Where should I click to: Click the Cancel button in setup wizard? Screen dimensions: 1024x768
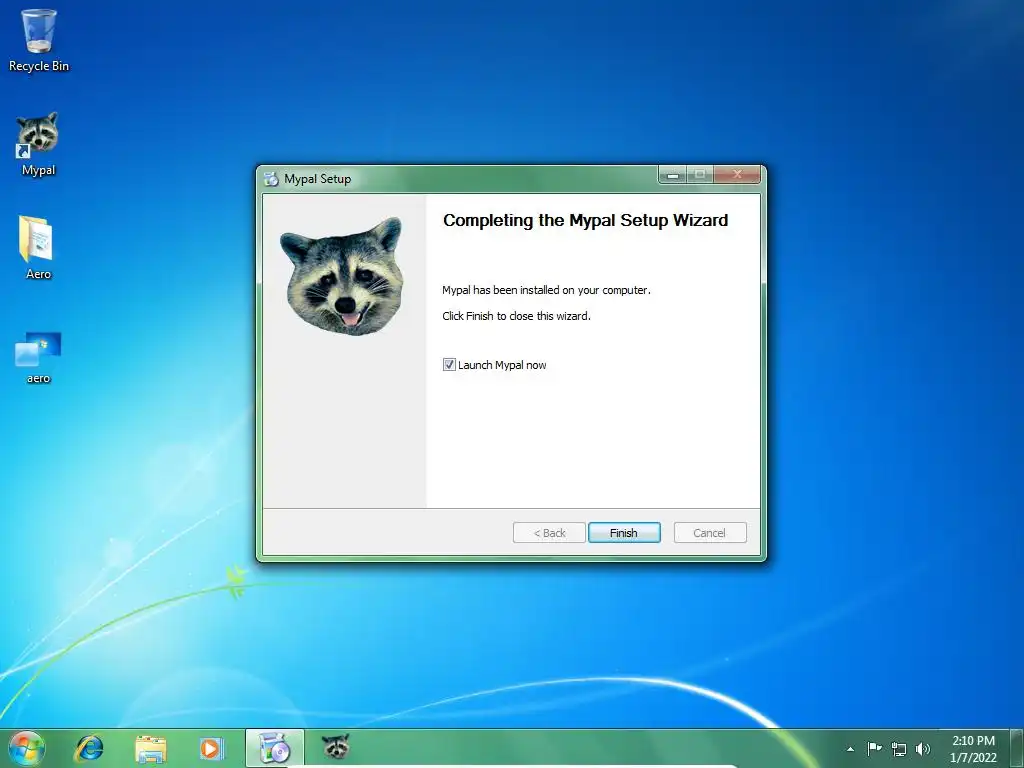(x=709, y=533)
